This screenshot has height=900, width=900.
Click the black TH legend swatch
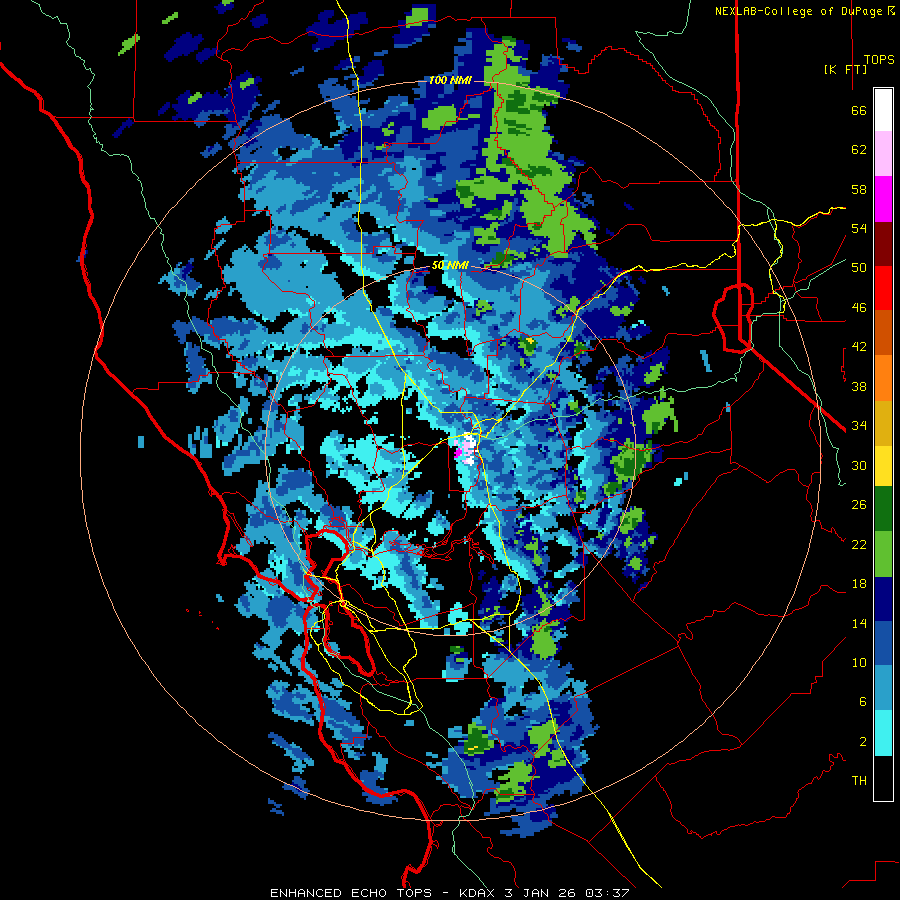[x=883, y=778]
